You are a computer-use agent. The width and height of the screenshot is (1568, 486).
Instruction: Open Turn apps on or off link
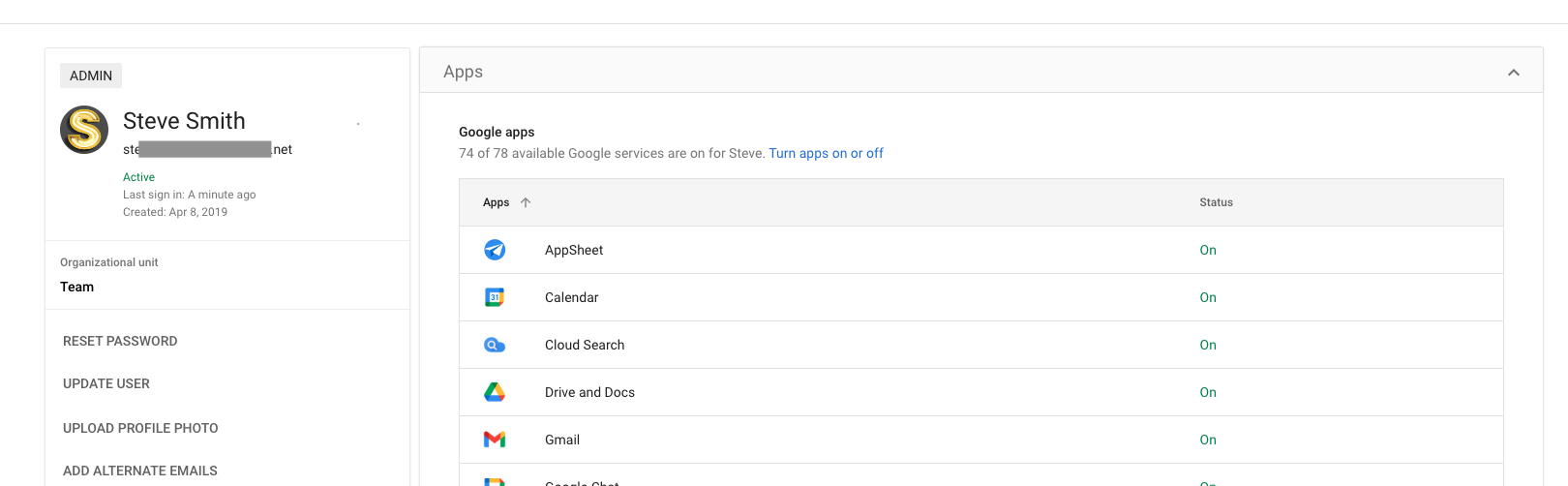[x=826, y=153]
